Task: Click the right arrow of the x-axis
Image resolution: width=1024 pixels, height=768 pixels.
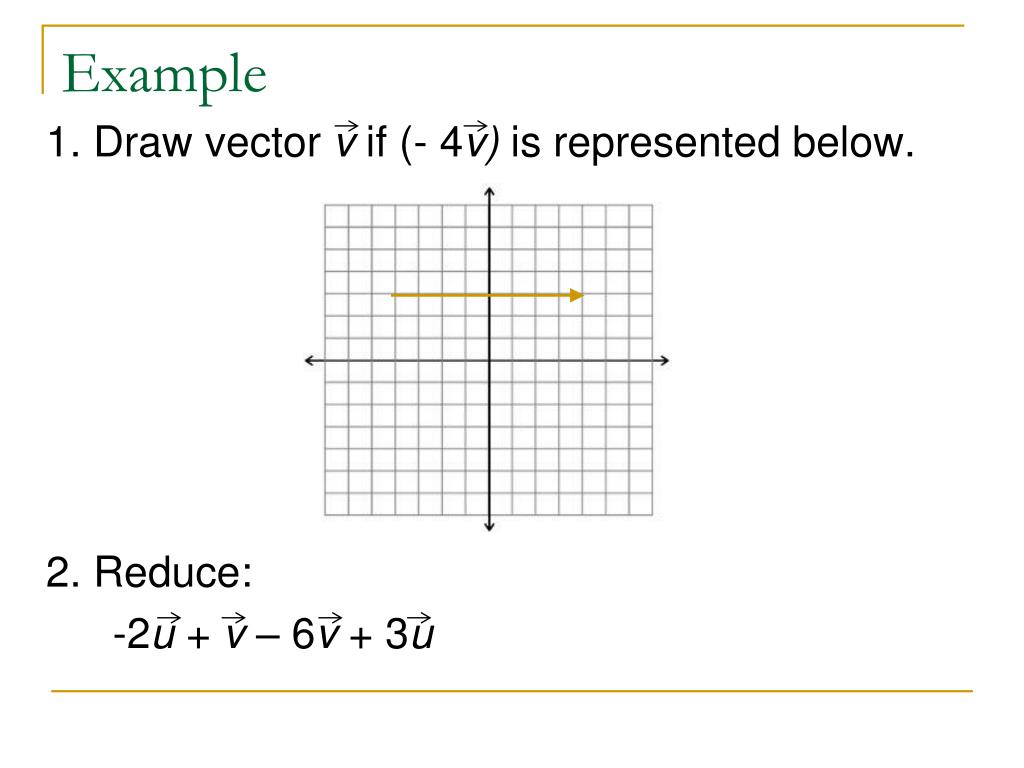Action: 664,360
